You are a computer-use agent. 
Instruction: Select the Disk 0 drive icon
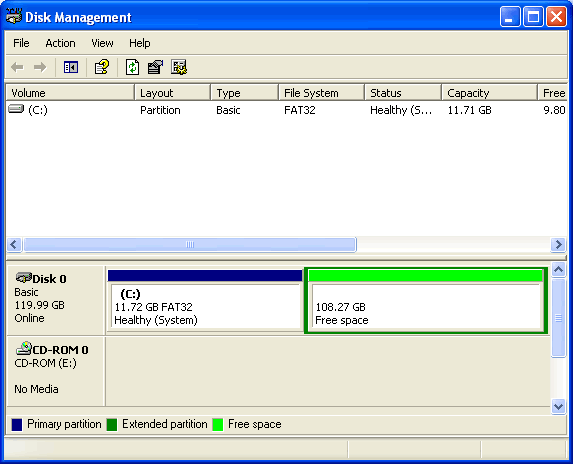point(23,278)
